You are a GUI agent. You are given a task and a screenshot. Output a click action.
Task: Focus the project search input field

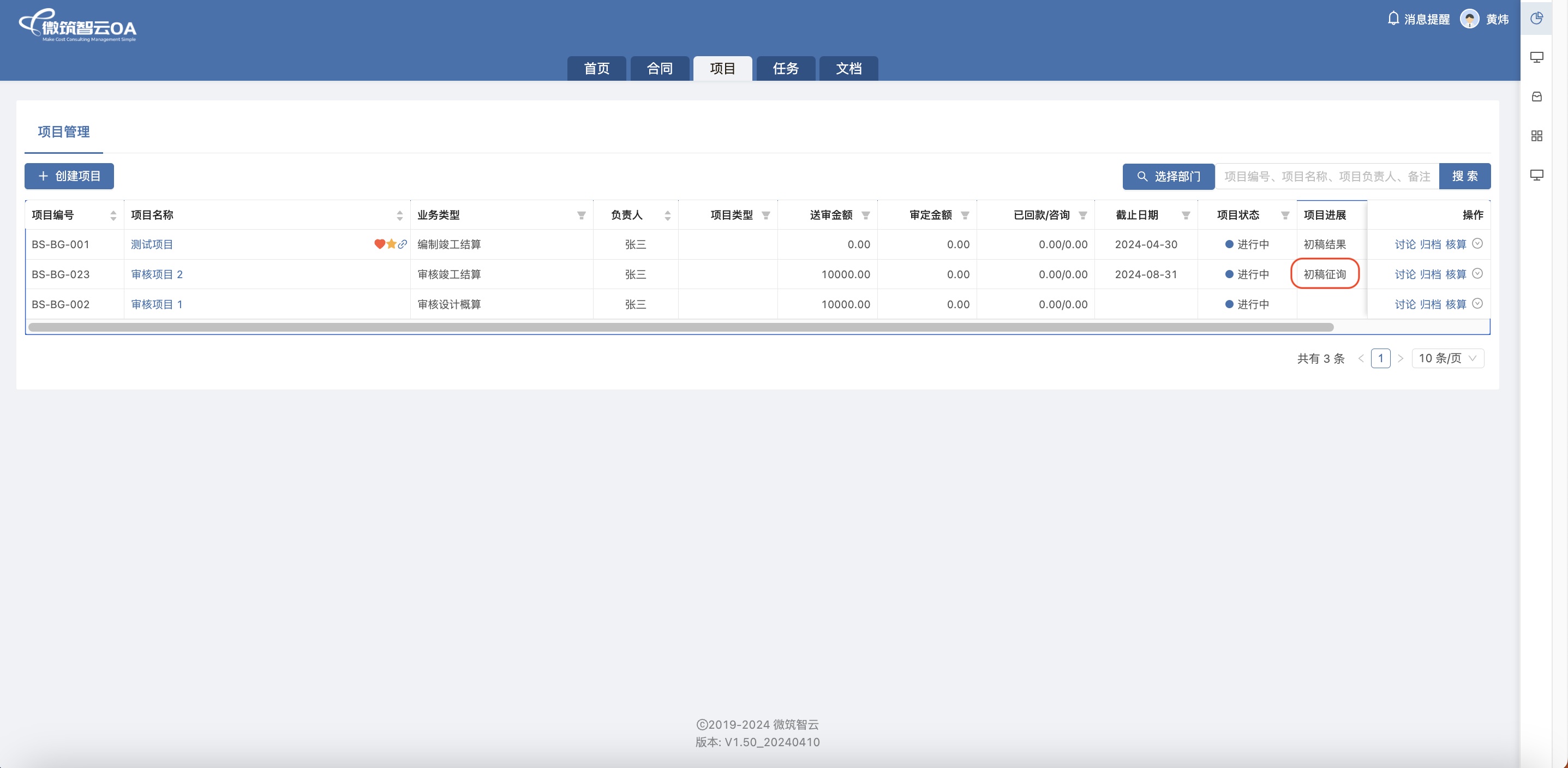pyautogui.click(x=1326, y=177)
